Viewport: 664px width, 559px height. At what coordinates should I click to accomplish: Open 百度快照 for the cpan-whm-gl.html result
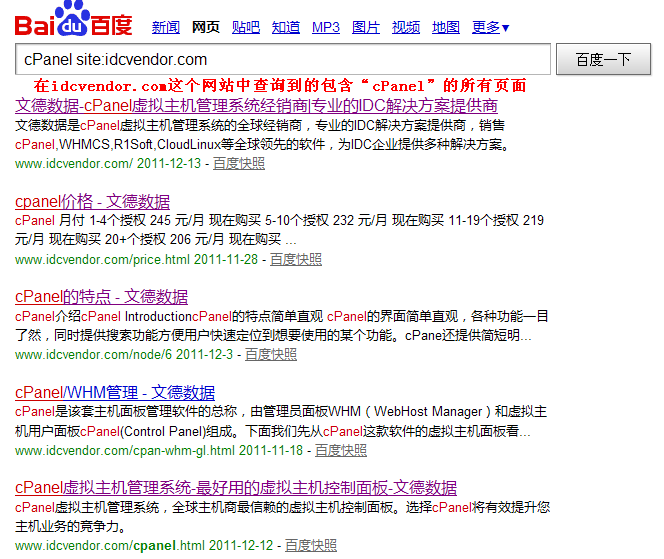tap(341, 450)
